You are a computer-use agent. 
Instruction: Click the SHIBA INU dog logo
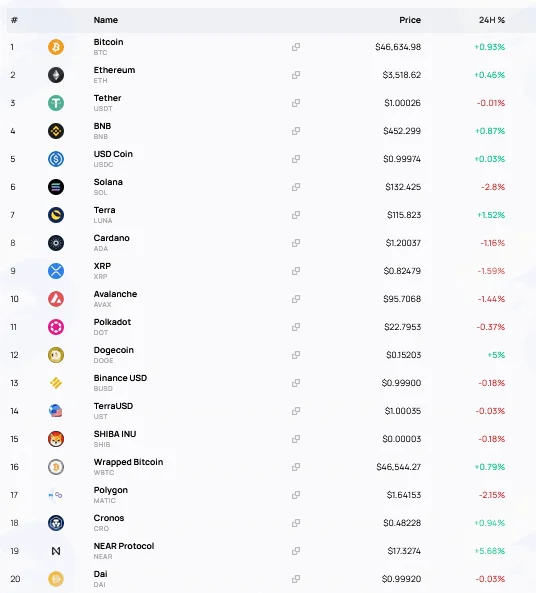(56, 439)
